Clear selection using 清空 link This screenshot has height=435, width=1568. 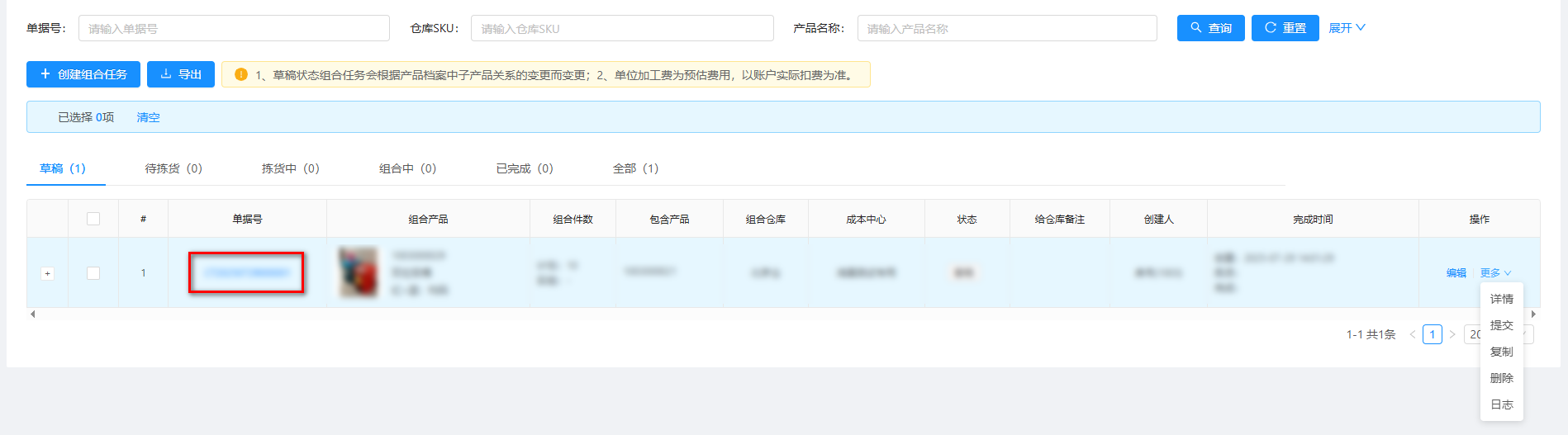148,117
